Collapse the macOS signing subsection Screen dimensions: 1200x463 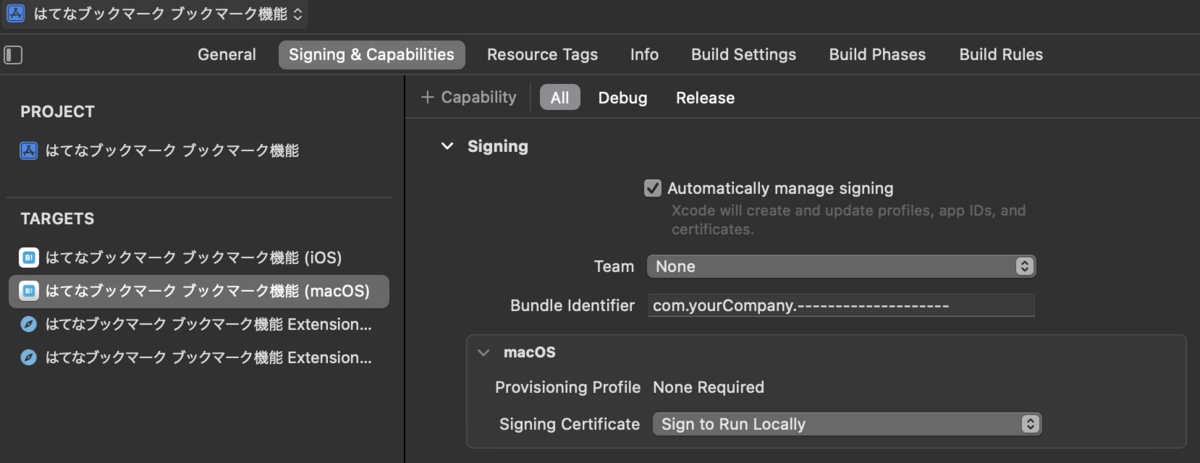[484, 353]
